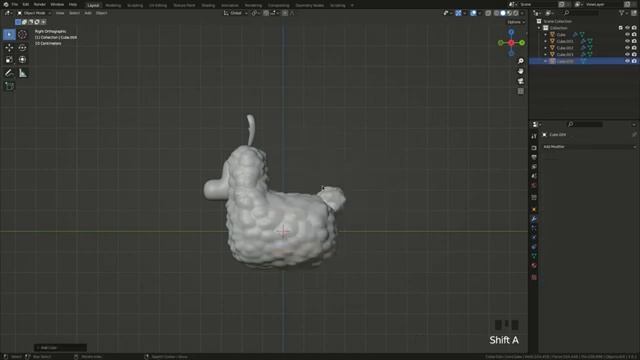Click the pan view hand icon
Image resolution: width=640 pixels, height=360 pixels.
click(x=521, y=71)
